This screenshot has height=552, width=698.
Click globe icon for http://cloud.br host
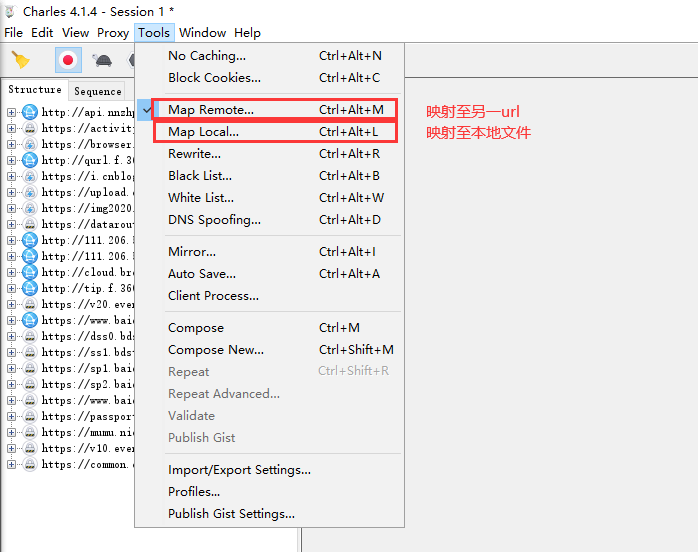coord(30,272)
